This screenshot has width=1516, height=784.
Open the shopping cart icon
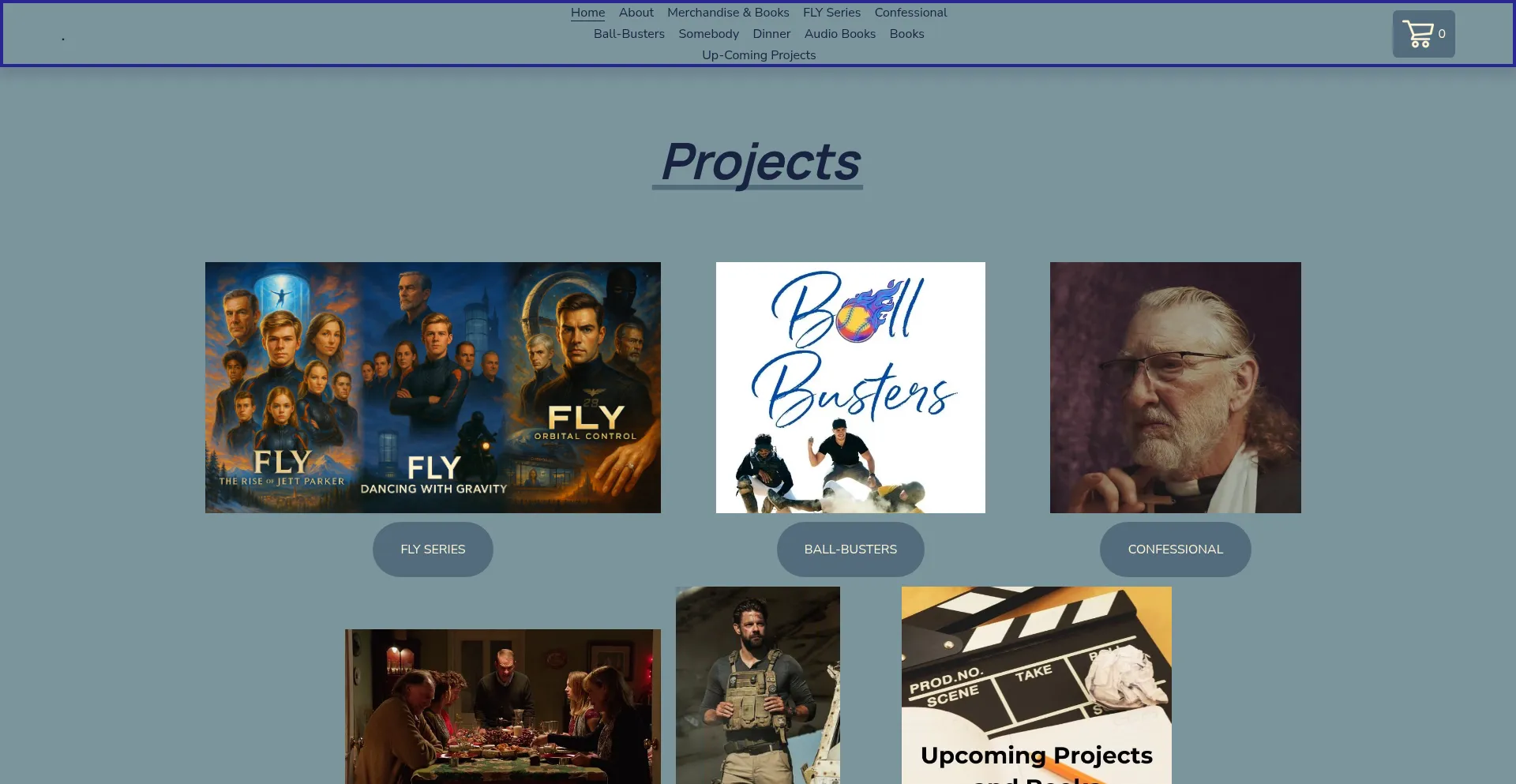pyautogui.click(x=1422, y=34)
